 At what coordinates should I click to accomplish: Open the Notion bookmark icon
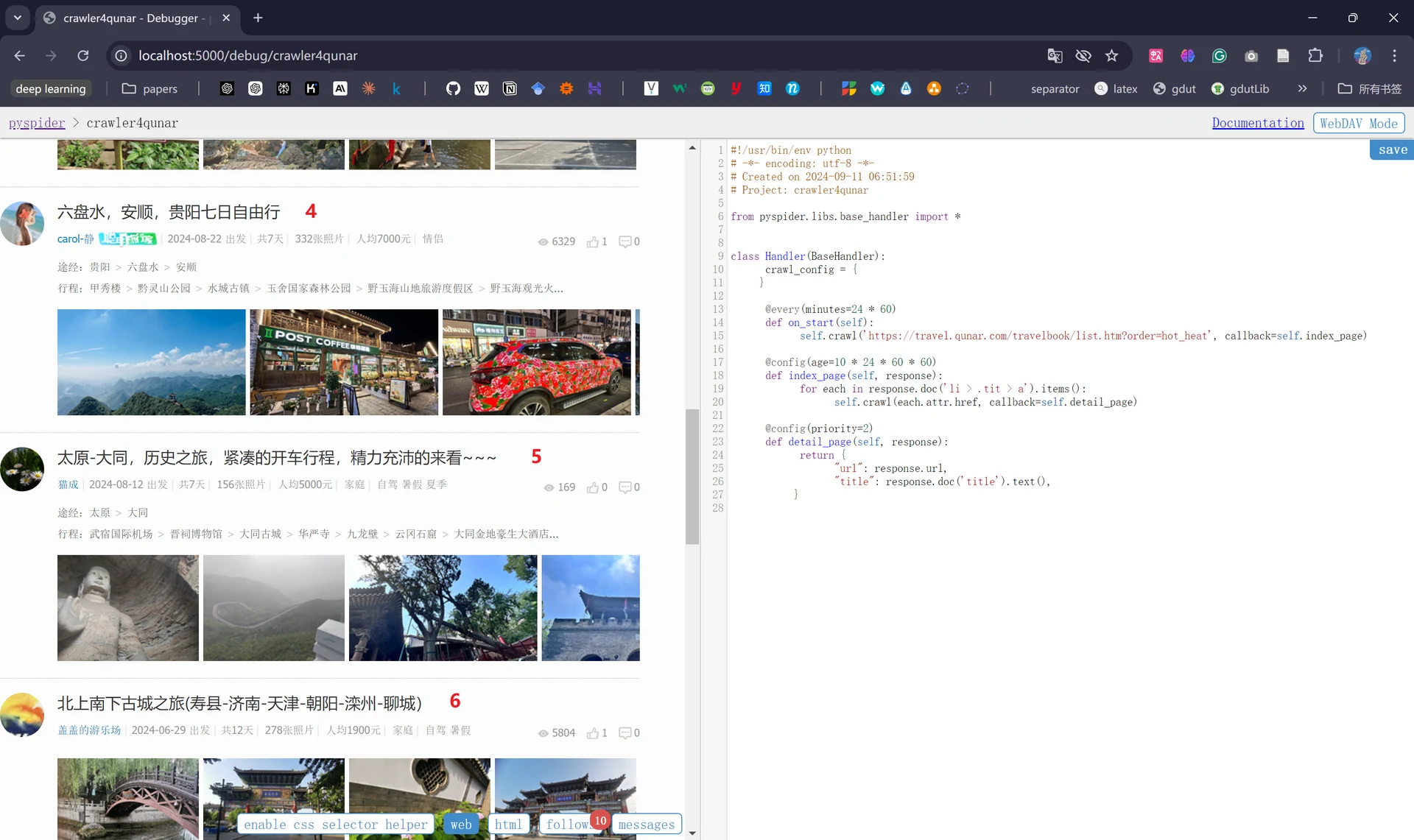pos(510,88)
